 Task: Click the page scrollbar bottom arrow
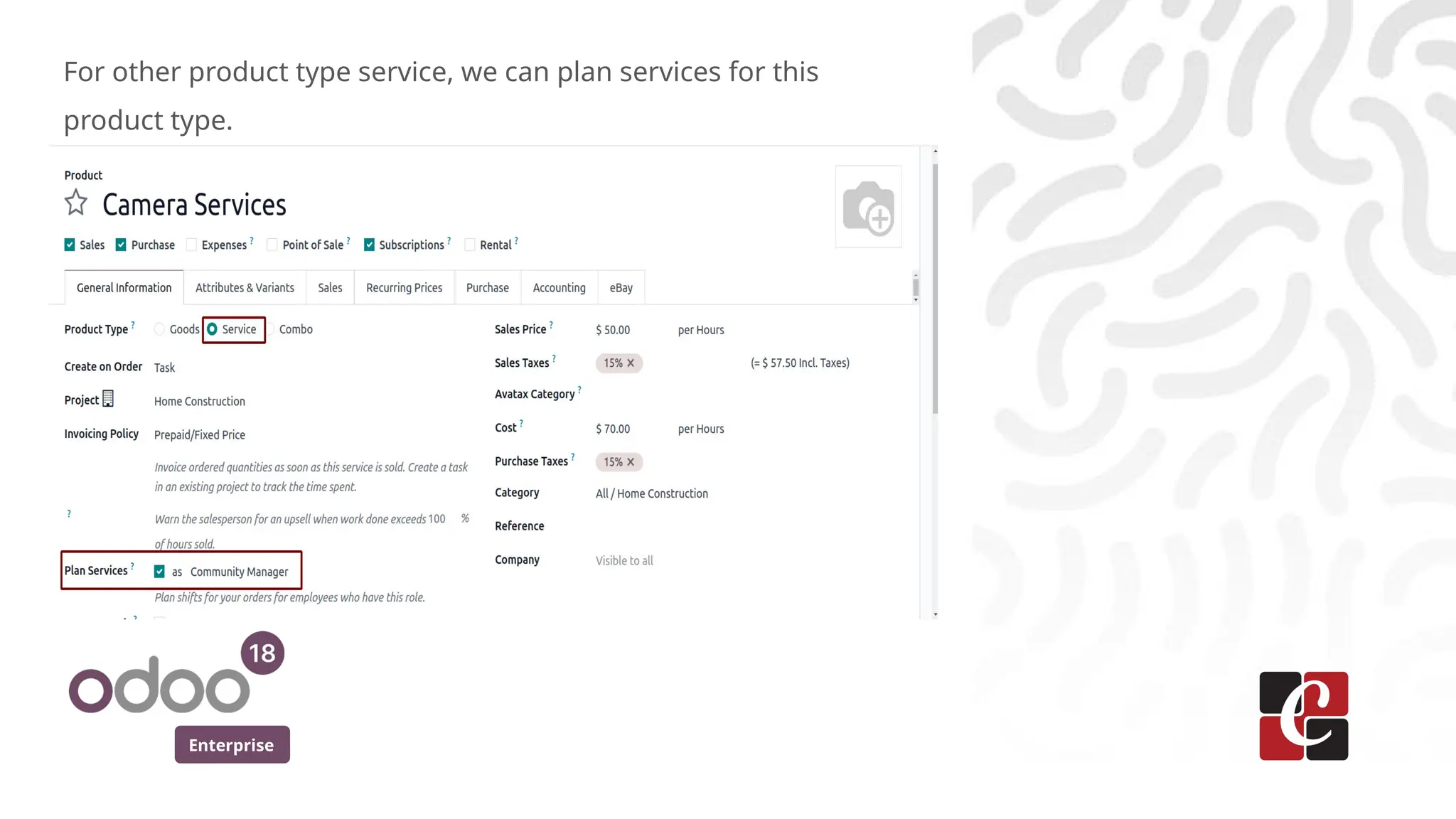tap(935, 614)
